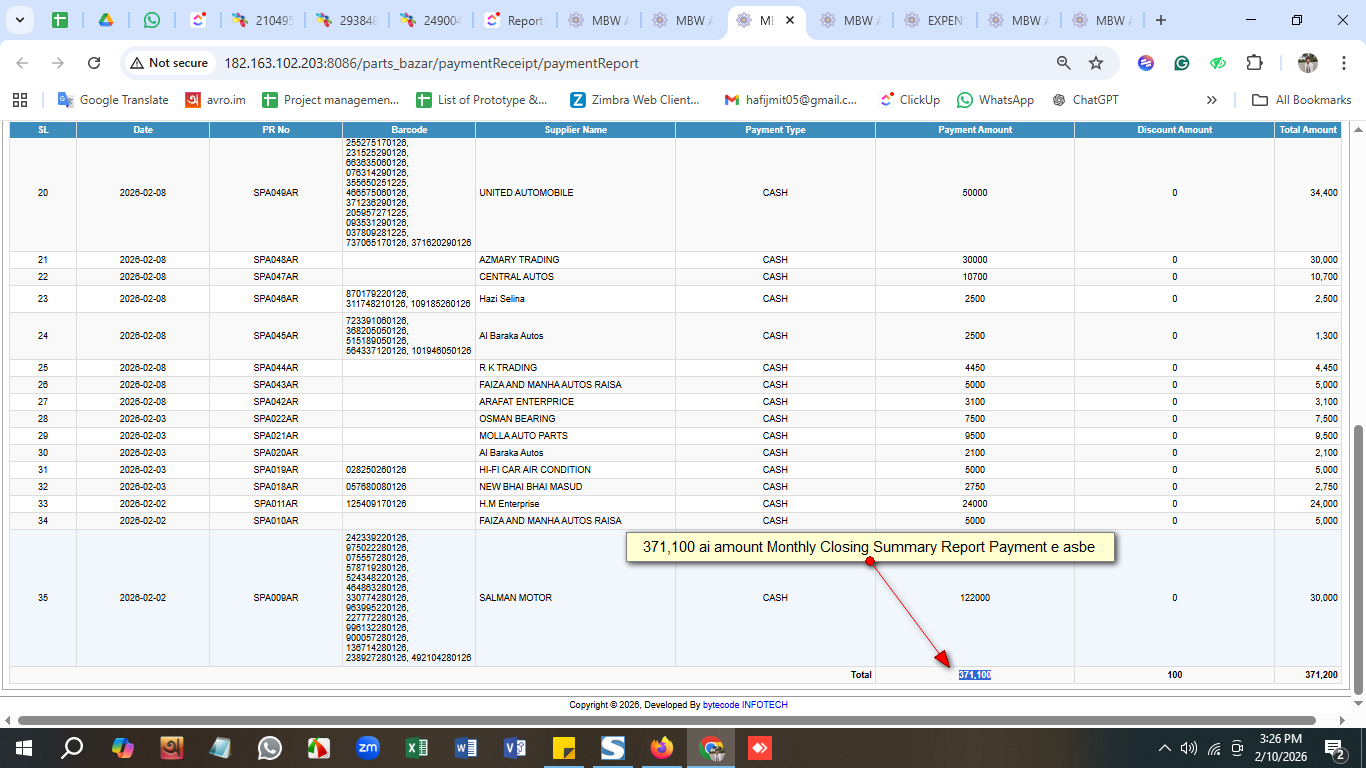The image size is (1366, 768).
Task: Open the browser Extensions puzzle icon
Action: point(1254,63)
